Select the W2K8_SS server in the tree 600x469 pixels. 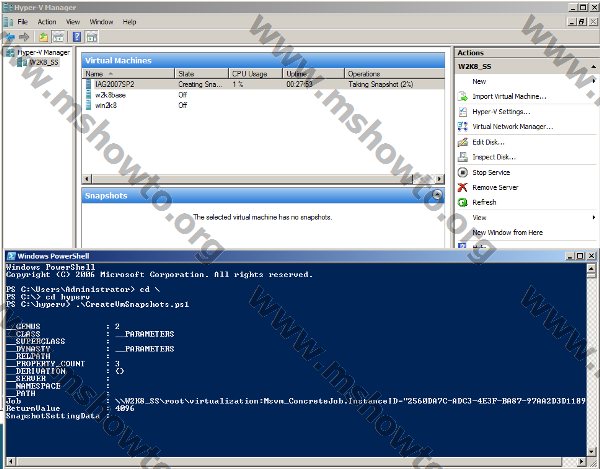coord(43,62)
